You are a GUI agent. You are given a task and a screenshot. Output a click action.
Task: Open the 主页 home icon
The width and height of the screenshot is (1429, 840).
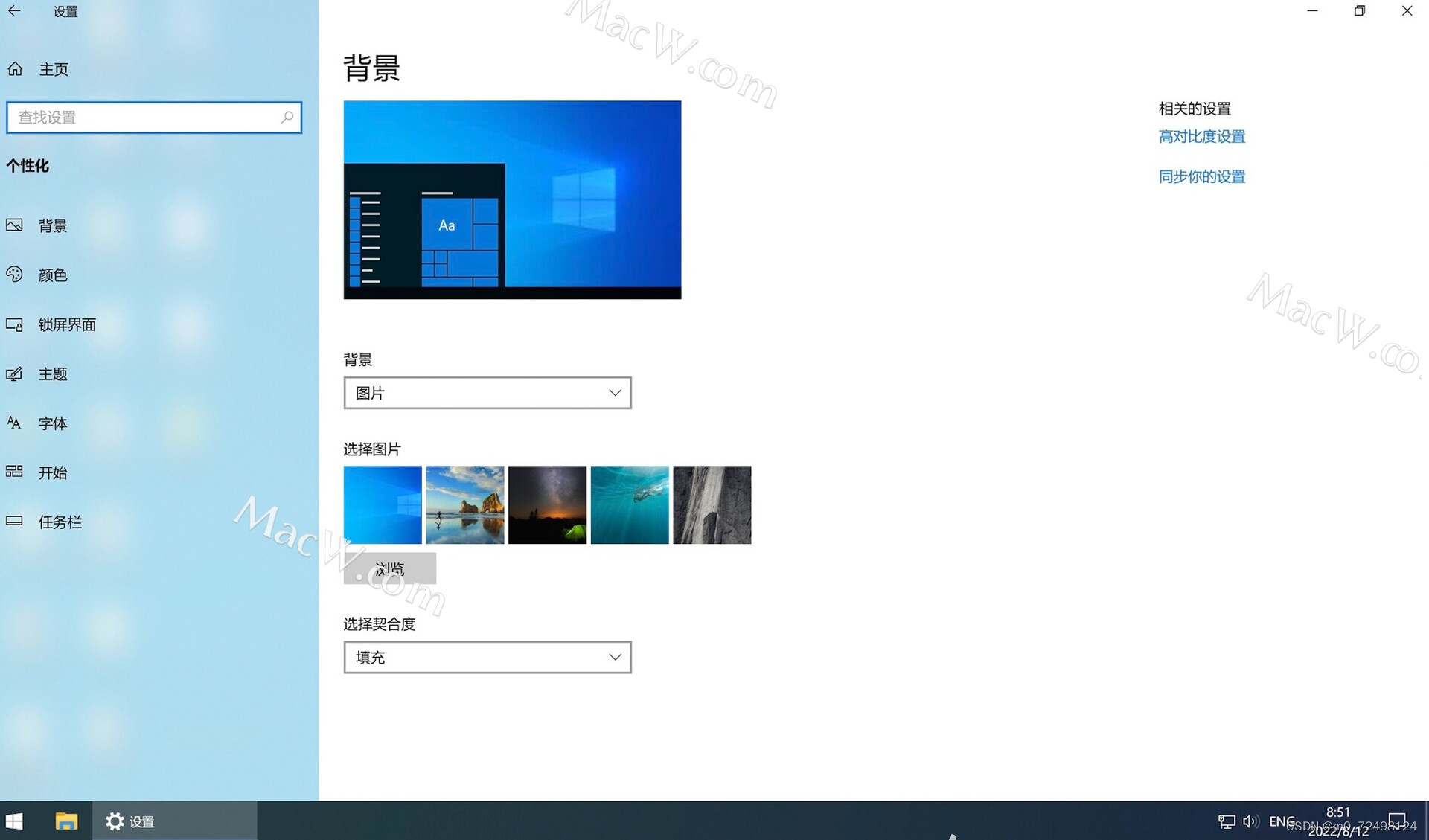tap(15, 69)
